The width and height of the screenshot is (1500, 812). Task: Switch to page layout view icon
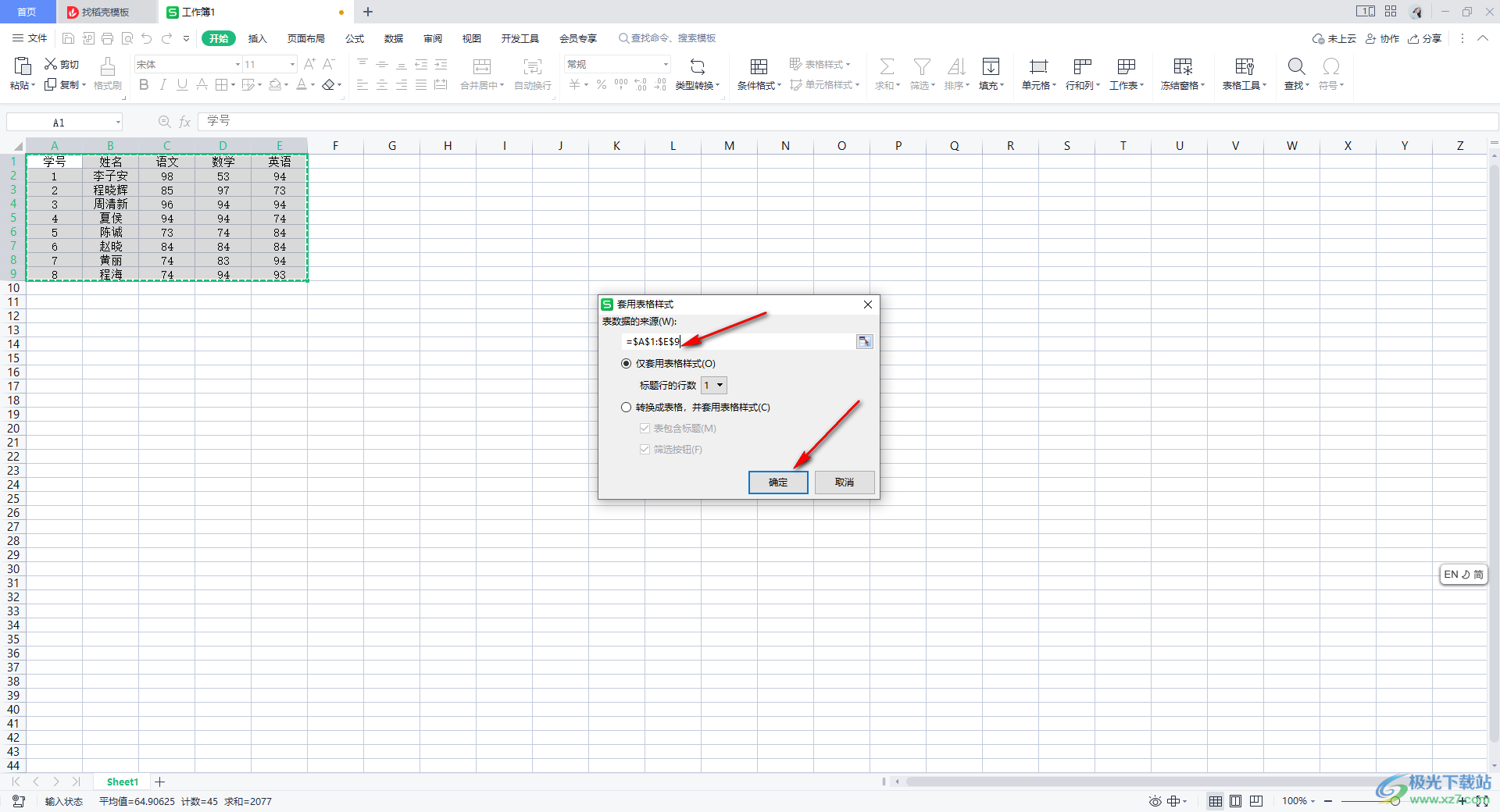click(x=1235, y=801)
